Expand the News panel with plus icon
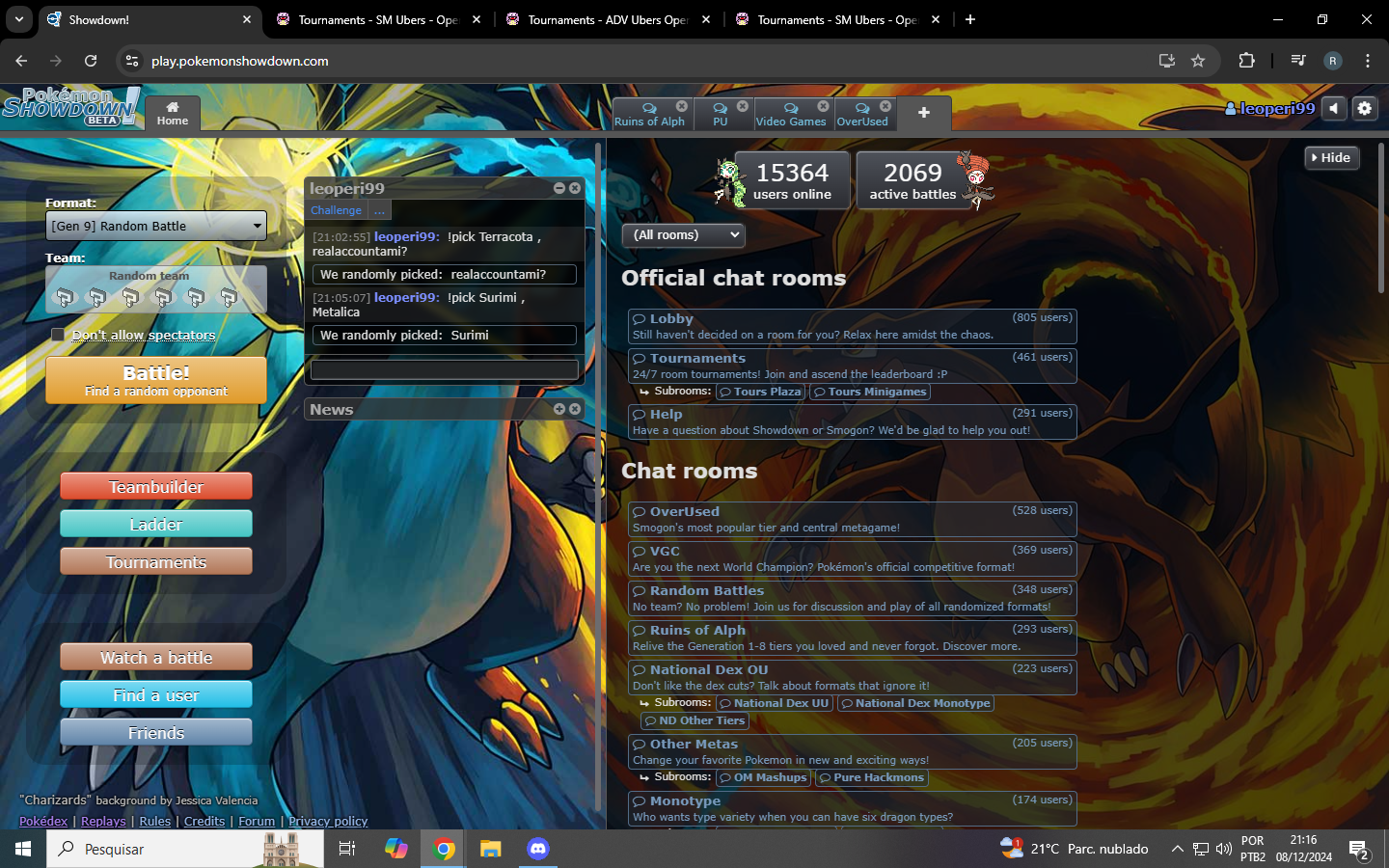The image size is (1389, 868). 559,409
